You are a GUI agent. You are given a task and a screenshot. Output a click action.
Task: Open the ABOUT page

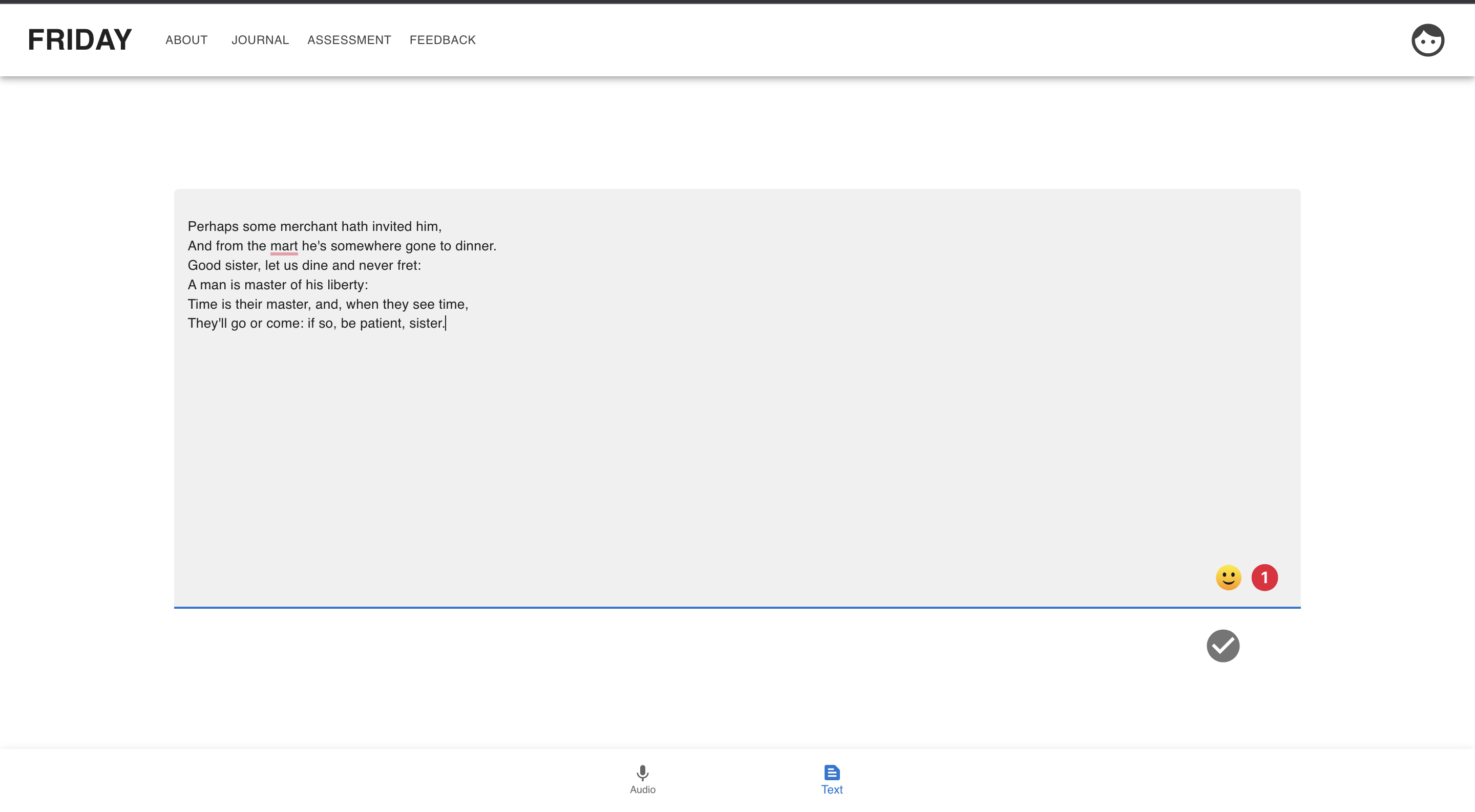(186, 40)
